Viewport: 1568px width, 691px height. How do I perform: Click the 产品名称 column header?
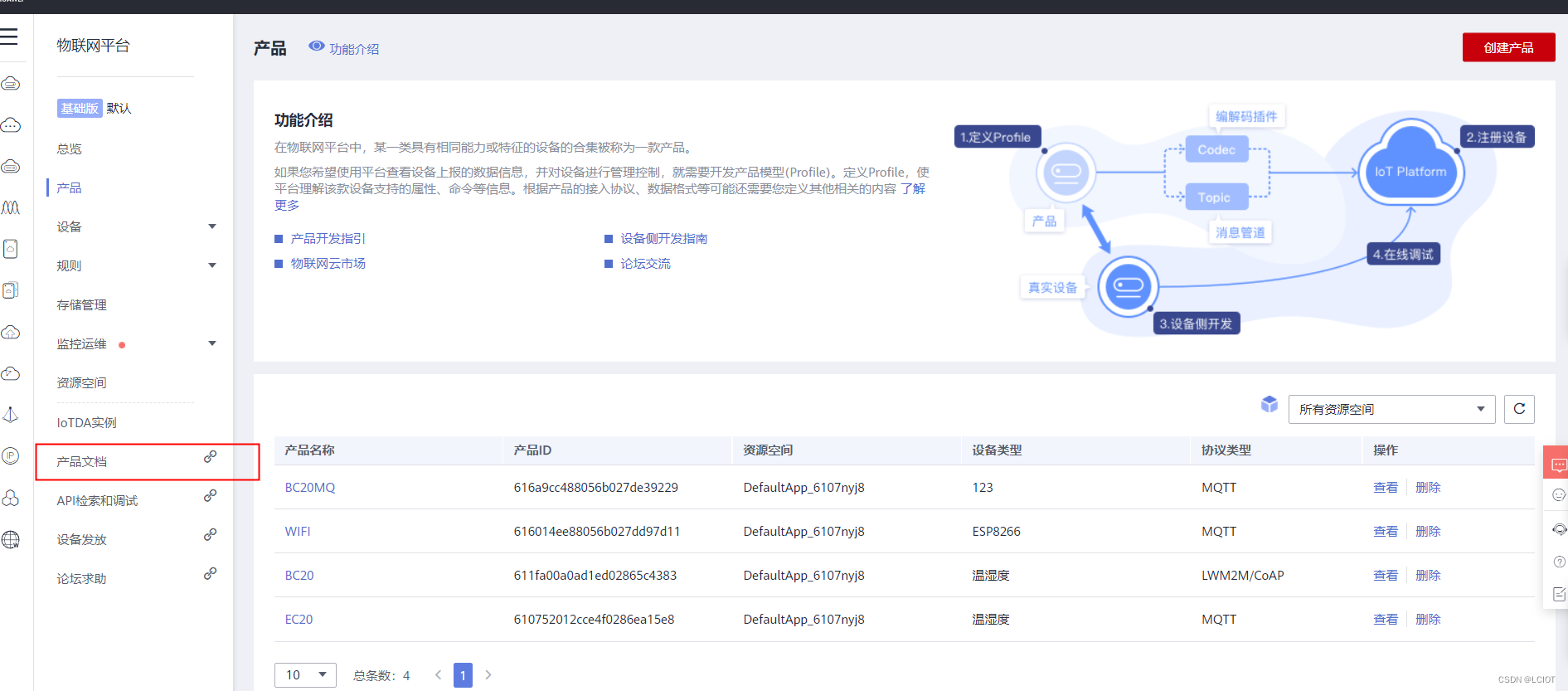pos(309,450)
